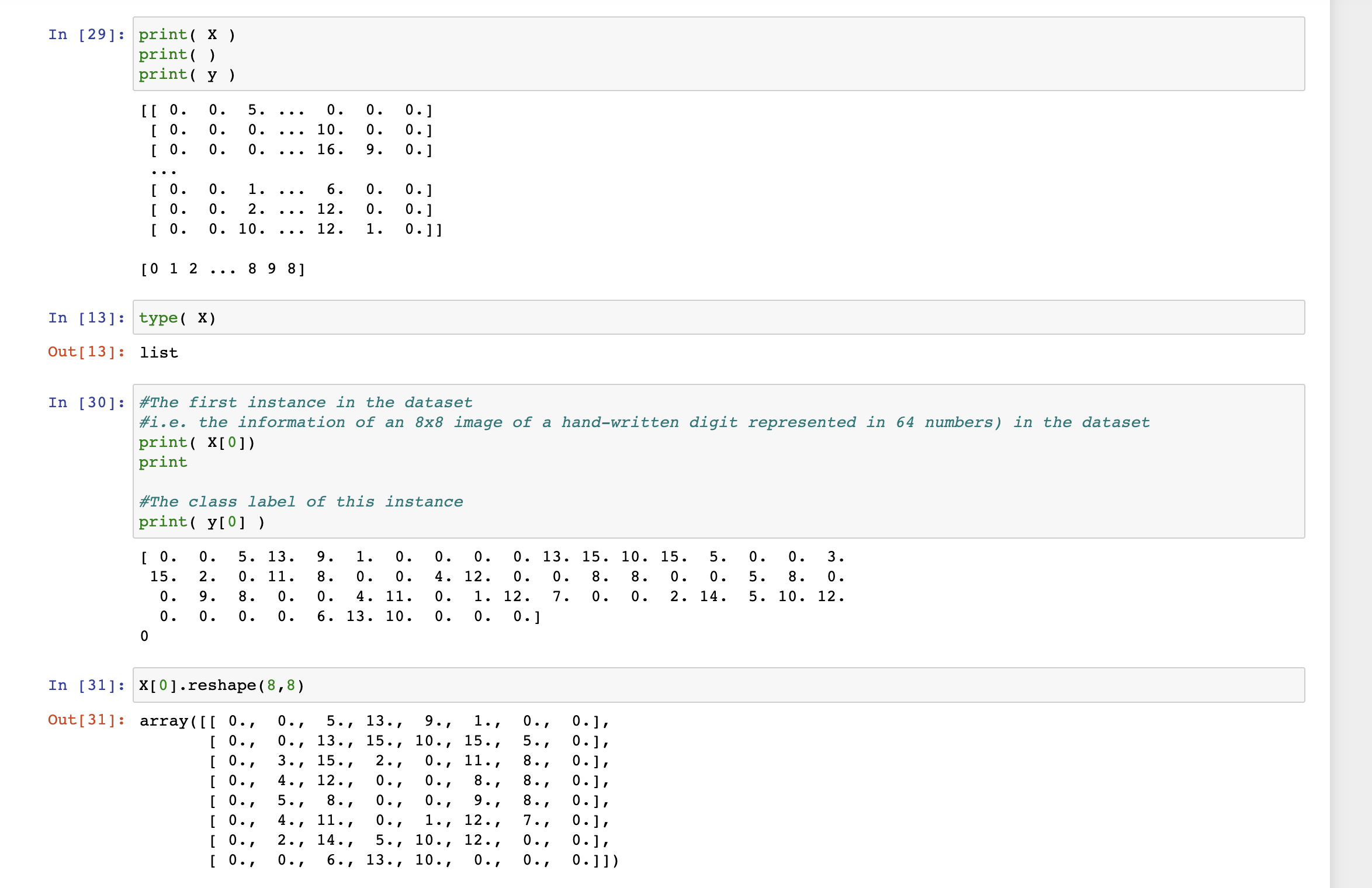
Task: Click the print( y[0] ) line
Action: point(202,522)
